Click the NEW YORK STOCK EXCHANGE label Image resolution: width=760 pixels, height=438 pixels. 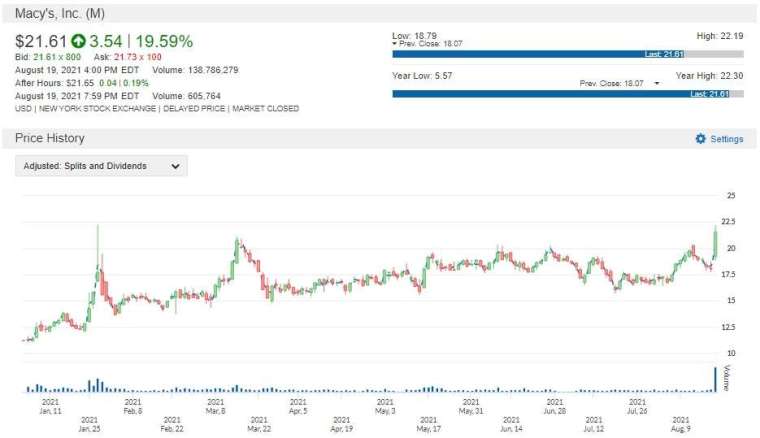coord(97,109)
